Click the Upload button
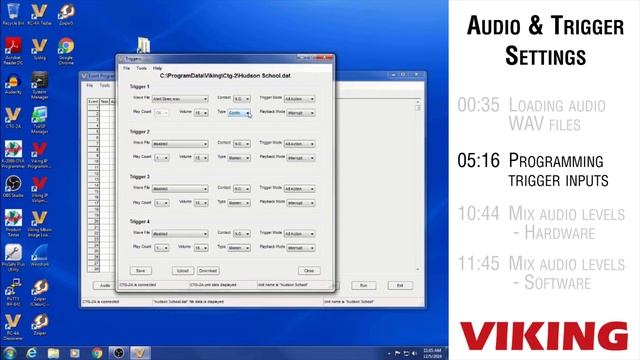The height and width of the screenshot is (360, 640). tap(183, 271)
